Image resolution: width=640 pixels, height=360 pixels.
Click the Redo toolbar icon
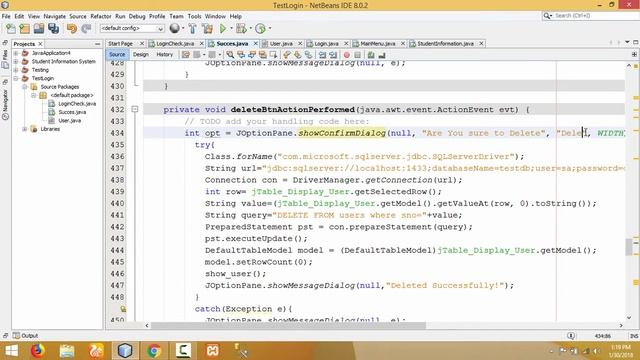pyautogui.click(x=86, y=29)
